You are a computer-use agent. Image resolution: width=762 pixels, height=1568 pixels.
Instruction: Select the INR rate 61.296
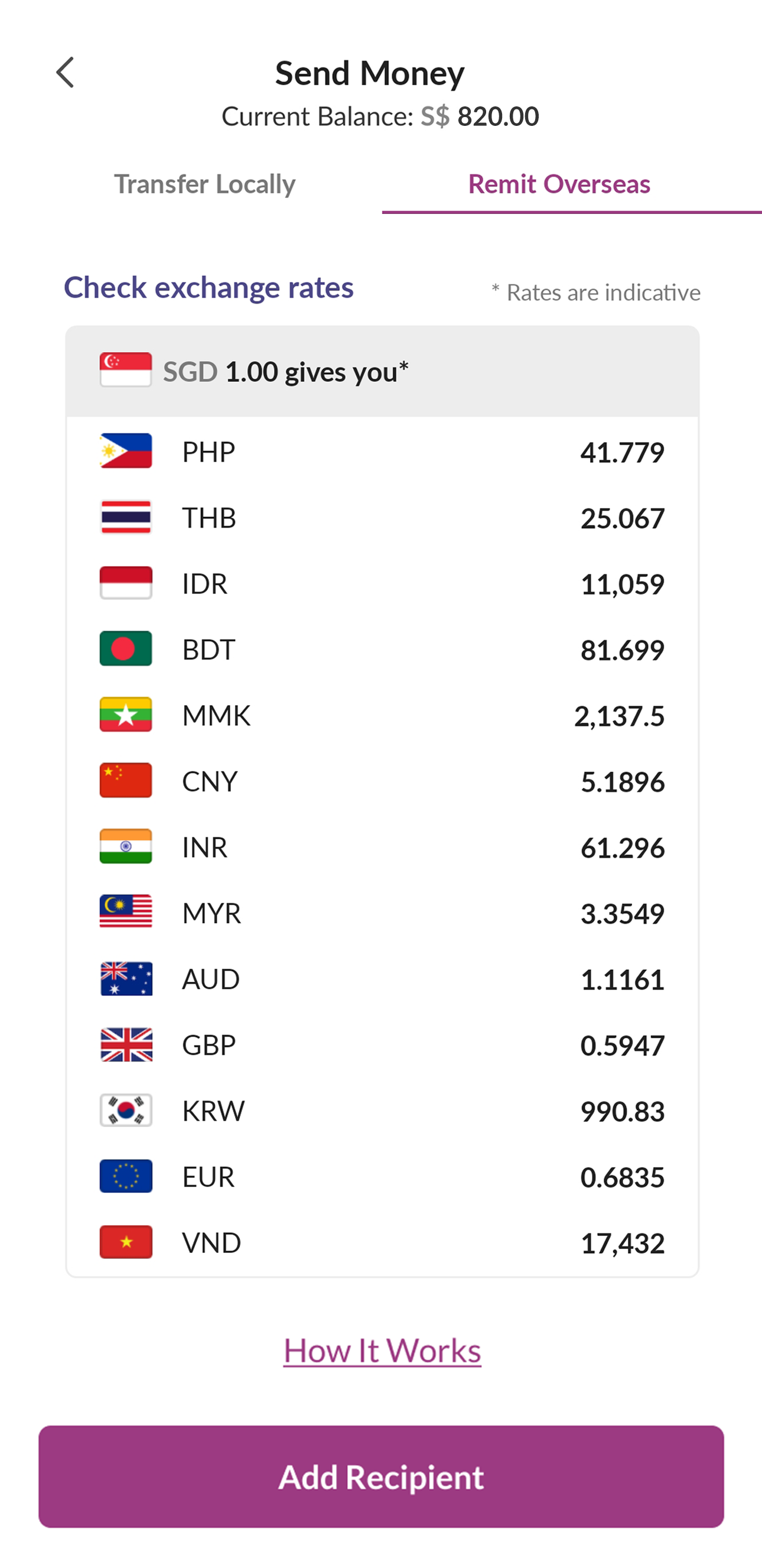coord(622,848)
